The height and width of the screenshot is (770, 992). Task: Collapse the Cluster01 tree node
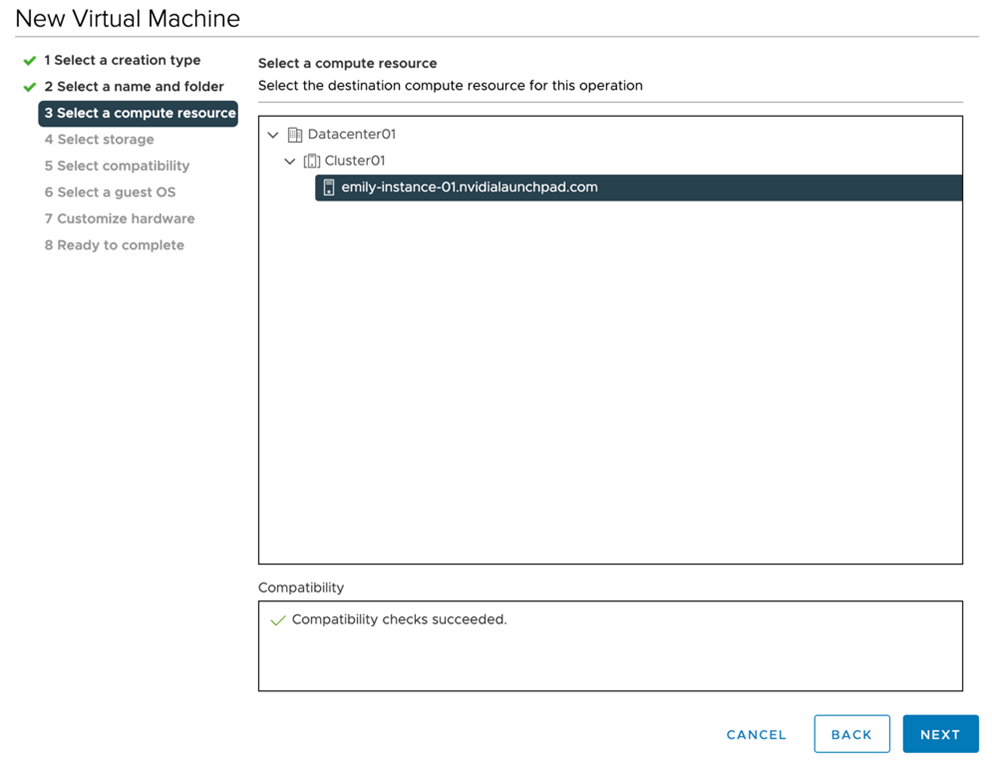point(290,161)
